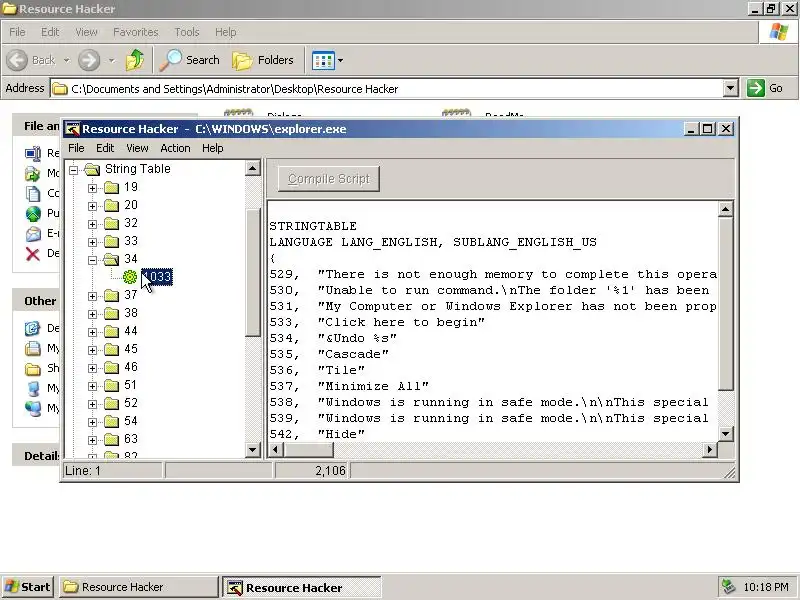Go Back in Explorer toolbar
800x600 pixels.
tap(32, 60)
